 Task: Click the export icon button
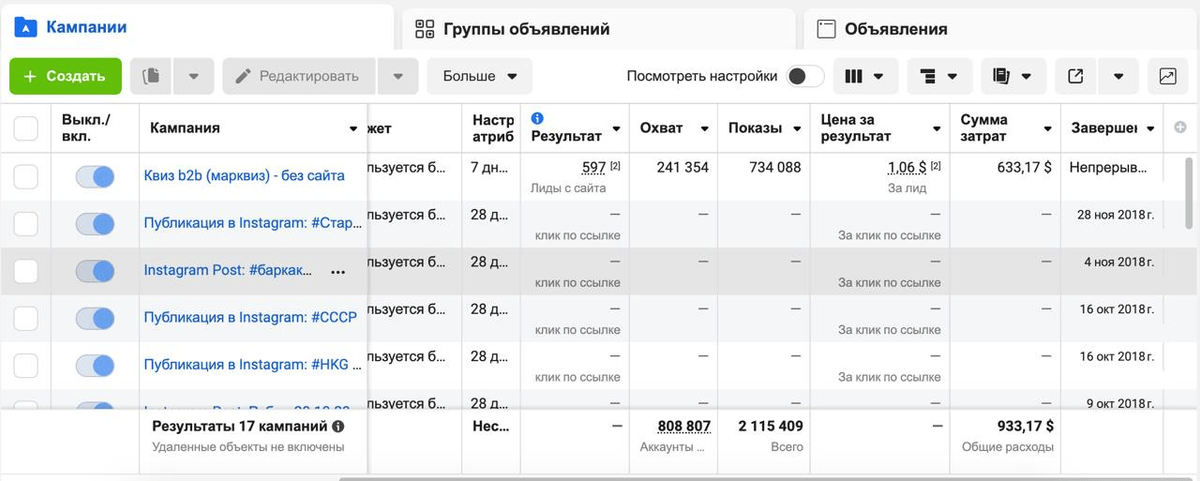[1076, 76]
